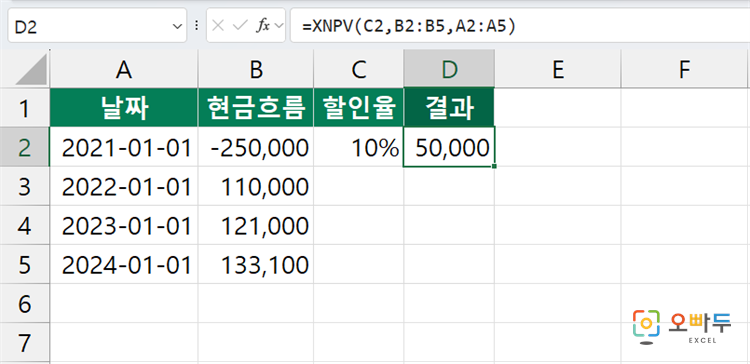Select empty cell C3
The image size is (750, 364).
click(359, 186)
